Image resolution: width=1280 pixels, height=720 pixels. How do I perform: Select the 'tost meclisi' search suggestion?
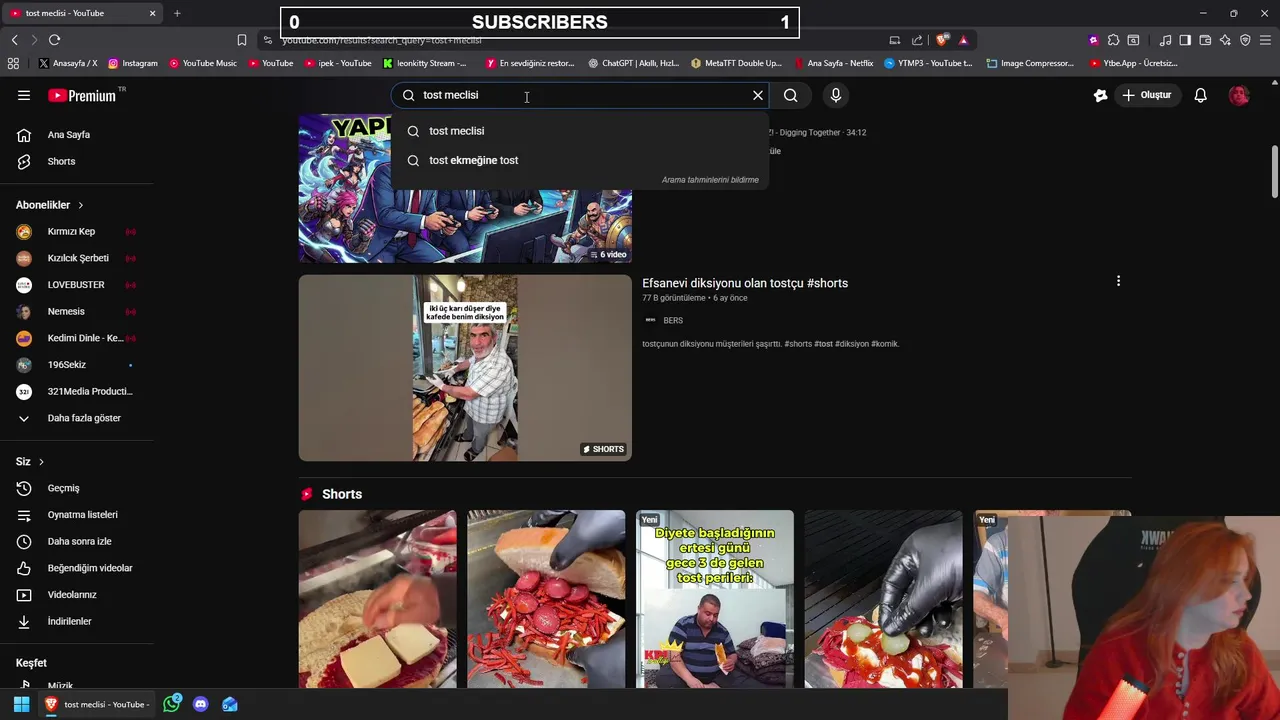click(580, 131)
